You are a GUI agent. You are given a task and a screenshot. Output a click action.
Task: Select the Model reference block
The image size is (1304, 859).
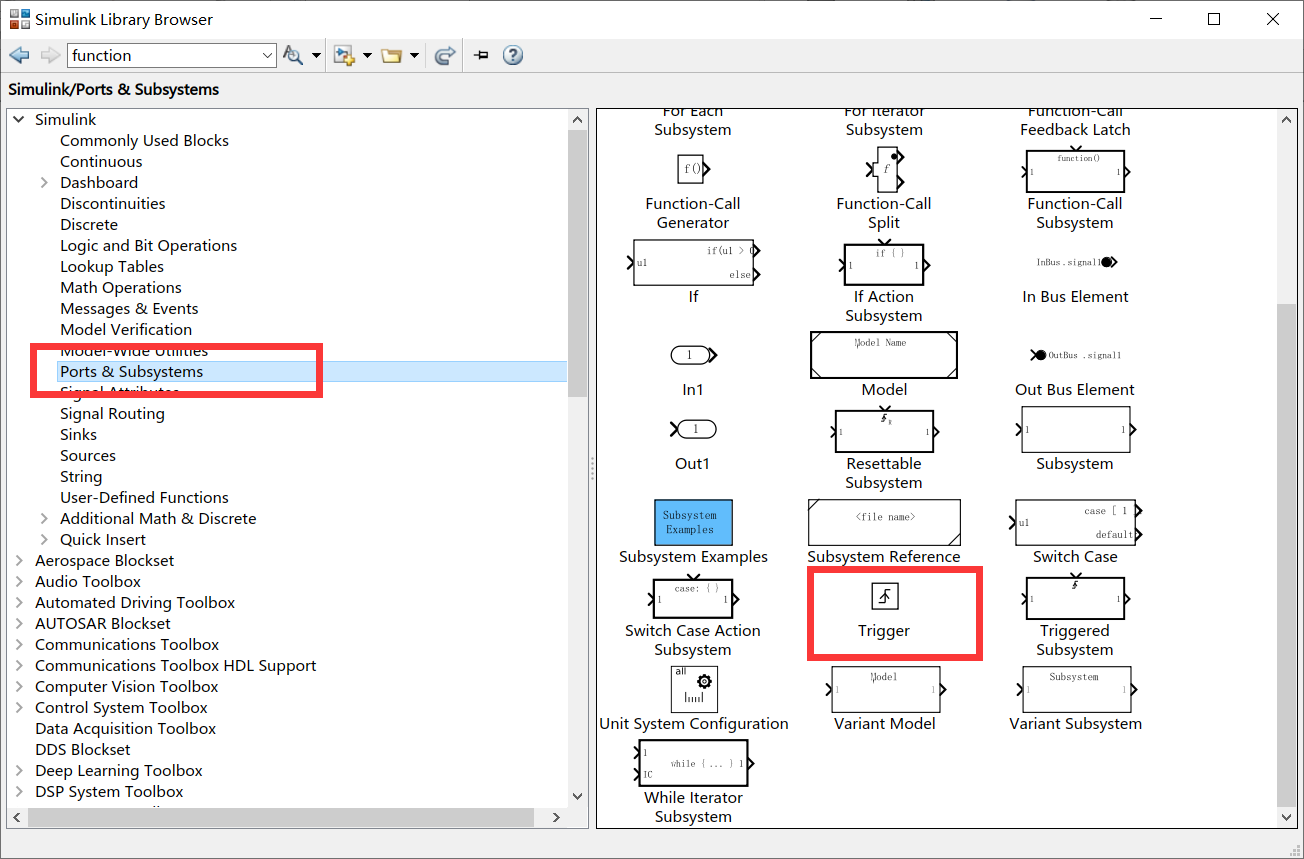884,355
